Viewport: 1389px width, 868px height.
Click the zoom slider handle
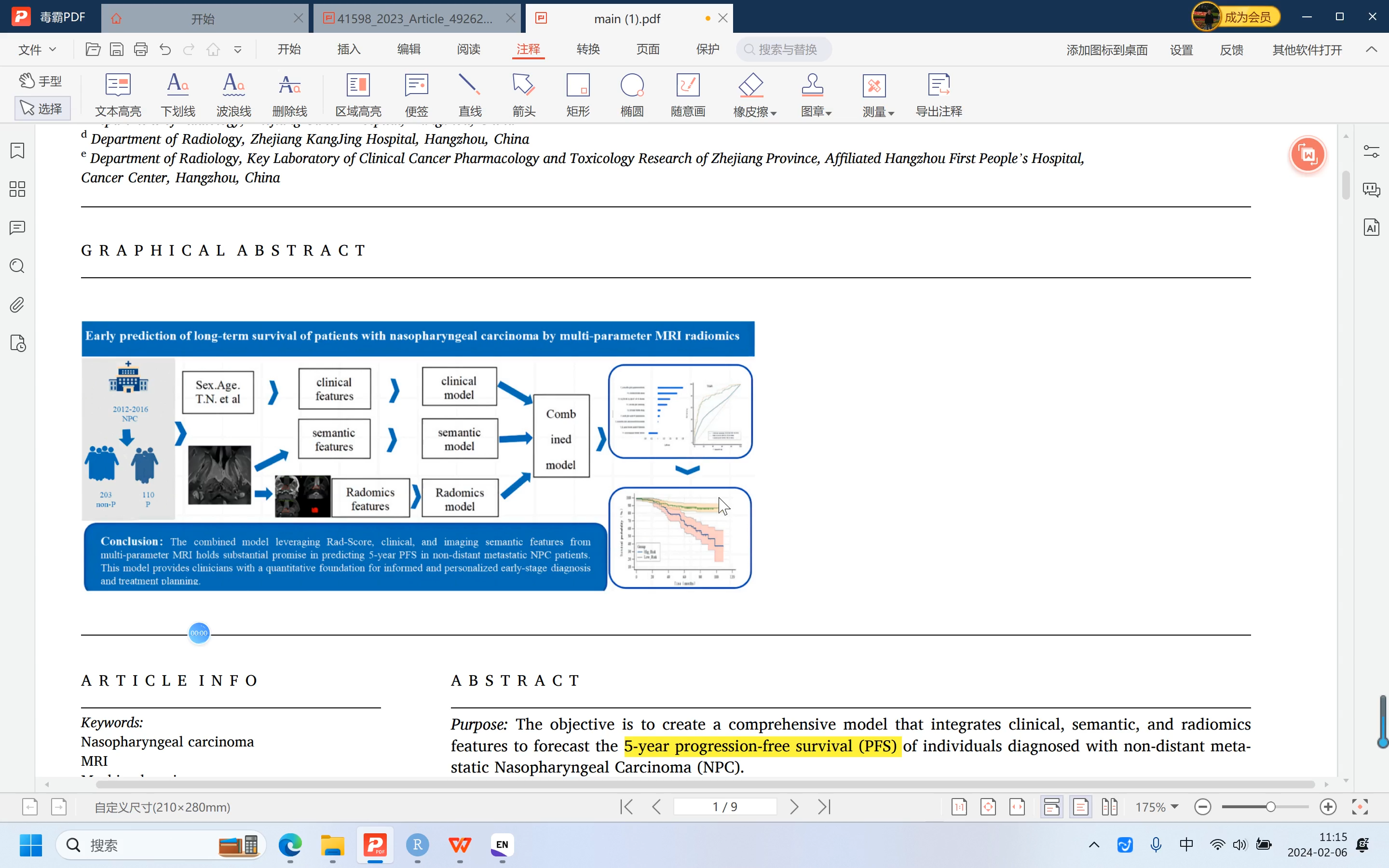[1271, 807]
